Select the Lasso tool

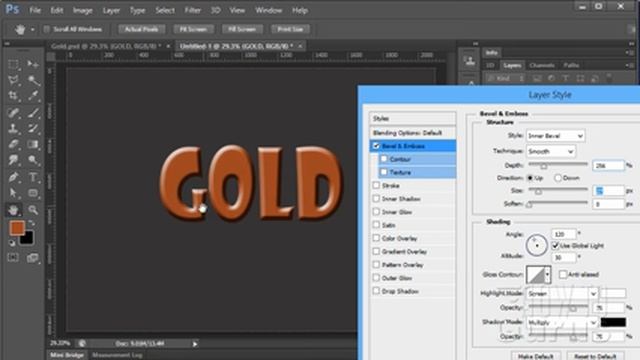coord(13,80)
